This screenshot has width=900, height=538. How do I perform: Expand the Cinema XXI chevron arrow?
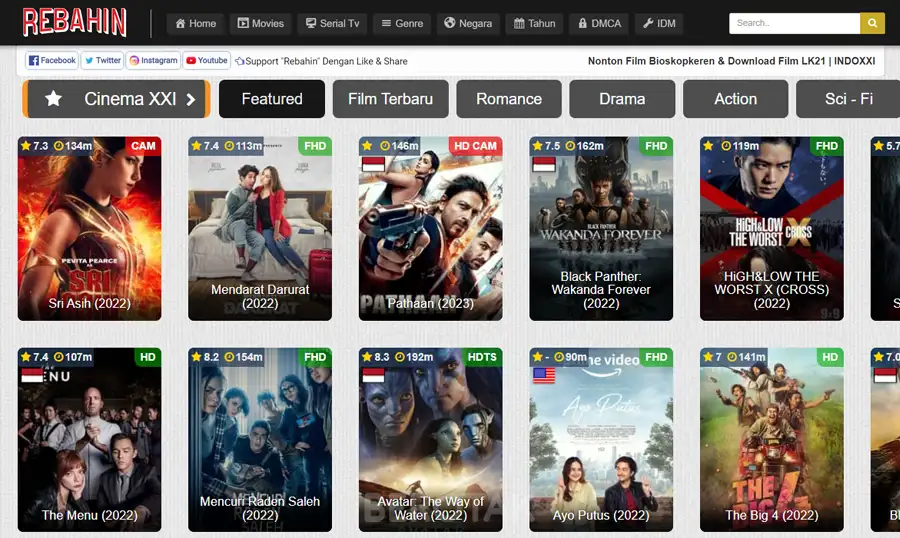pos(191,99)
